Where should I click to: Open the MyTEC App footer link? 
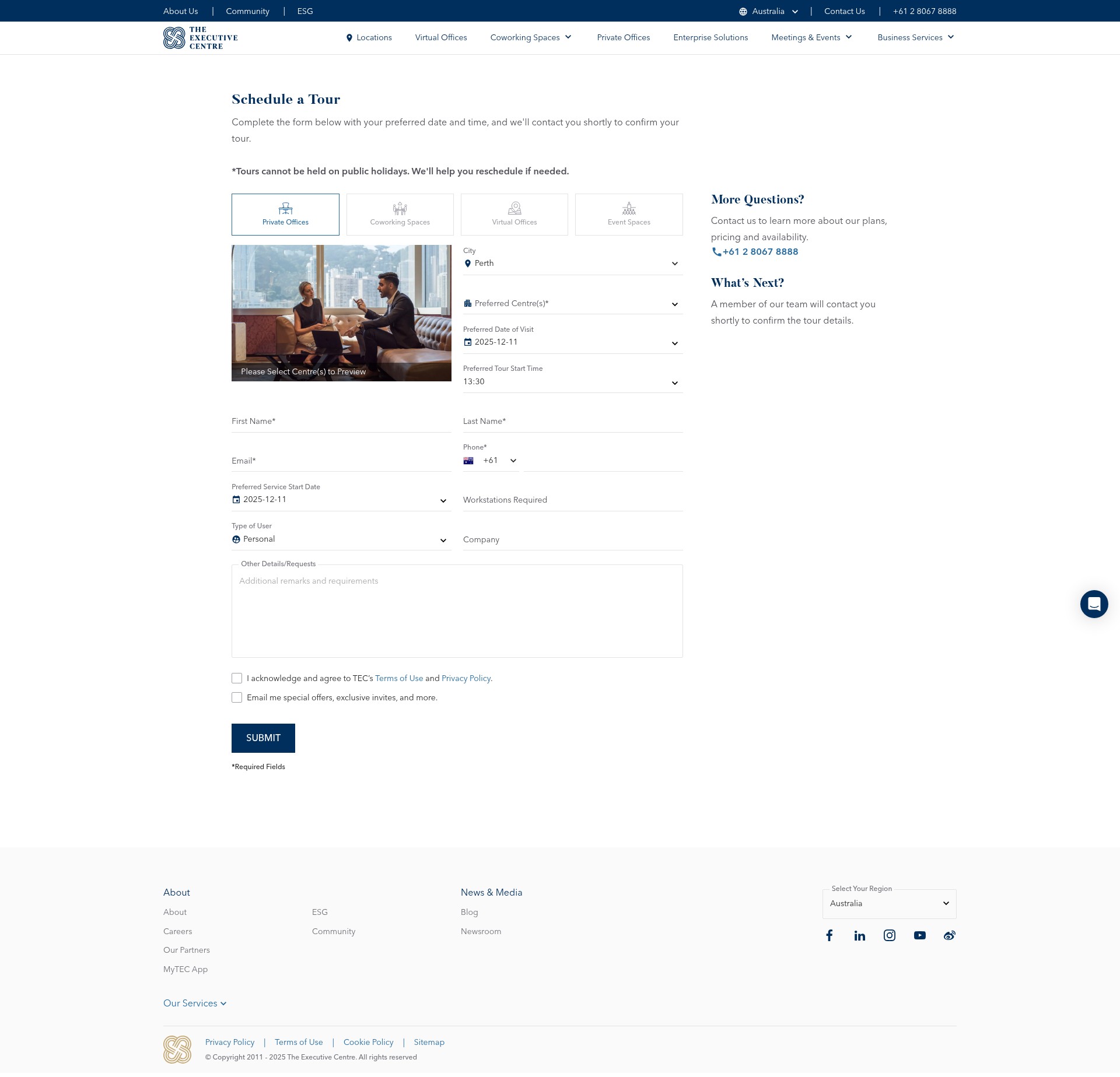click(x=185, y=970)
